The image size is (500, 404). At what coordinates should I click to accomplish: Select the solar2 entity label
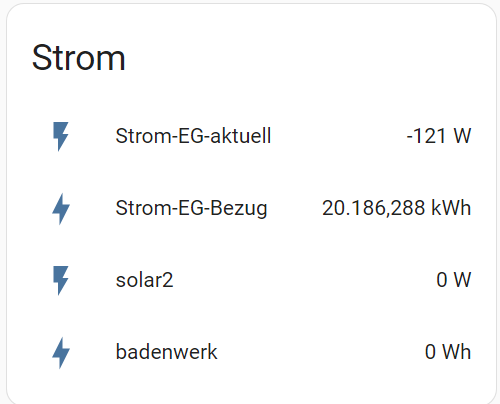point(144,280)
